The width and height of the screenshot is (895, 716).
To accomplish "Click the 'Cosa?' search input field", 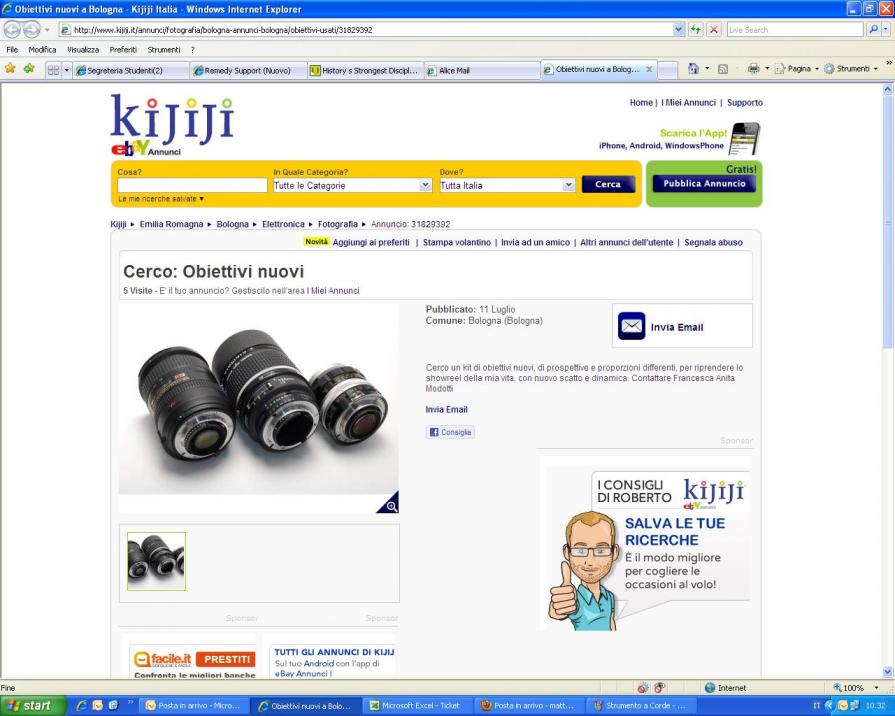I will pyautogui.click(x=192, y=185).
